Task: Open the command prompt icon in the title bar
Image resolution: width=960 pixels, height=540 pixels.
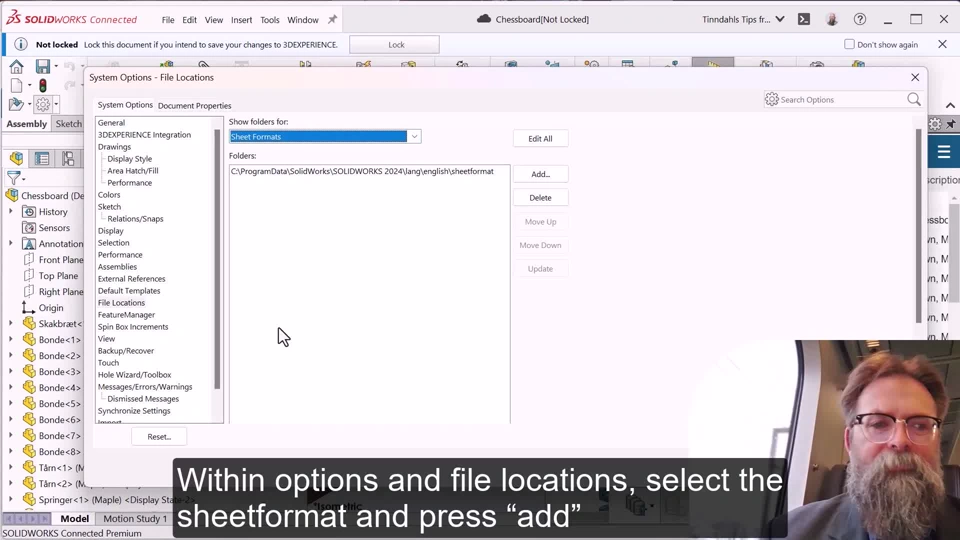Action: click(x=804, y=20)
